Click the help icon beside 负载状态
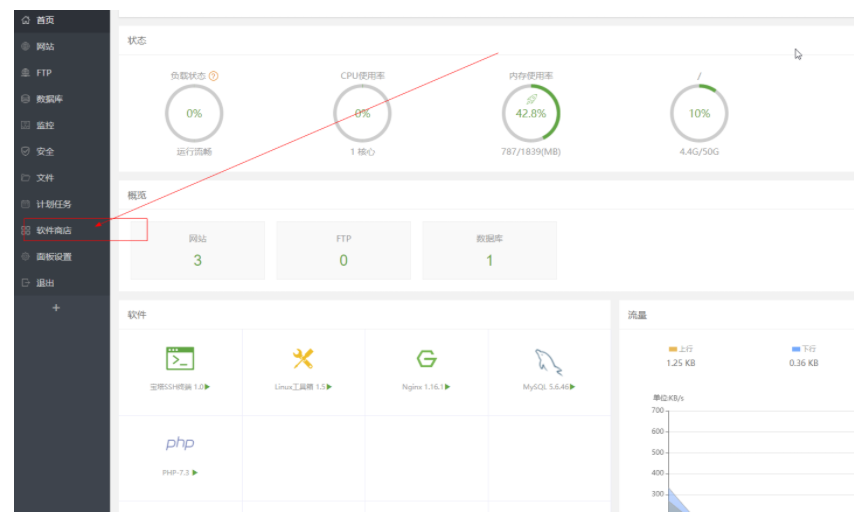 [214, 76]
